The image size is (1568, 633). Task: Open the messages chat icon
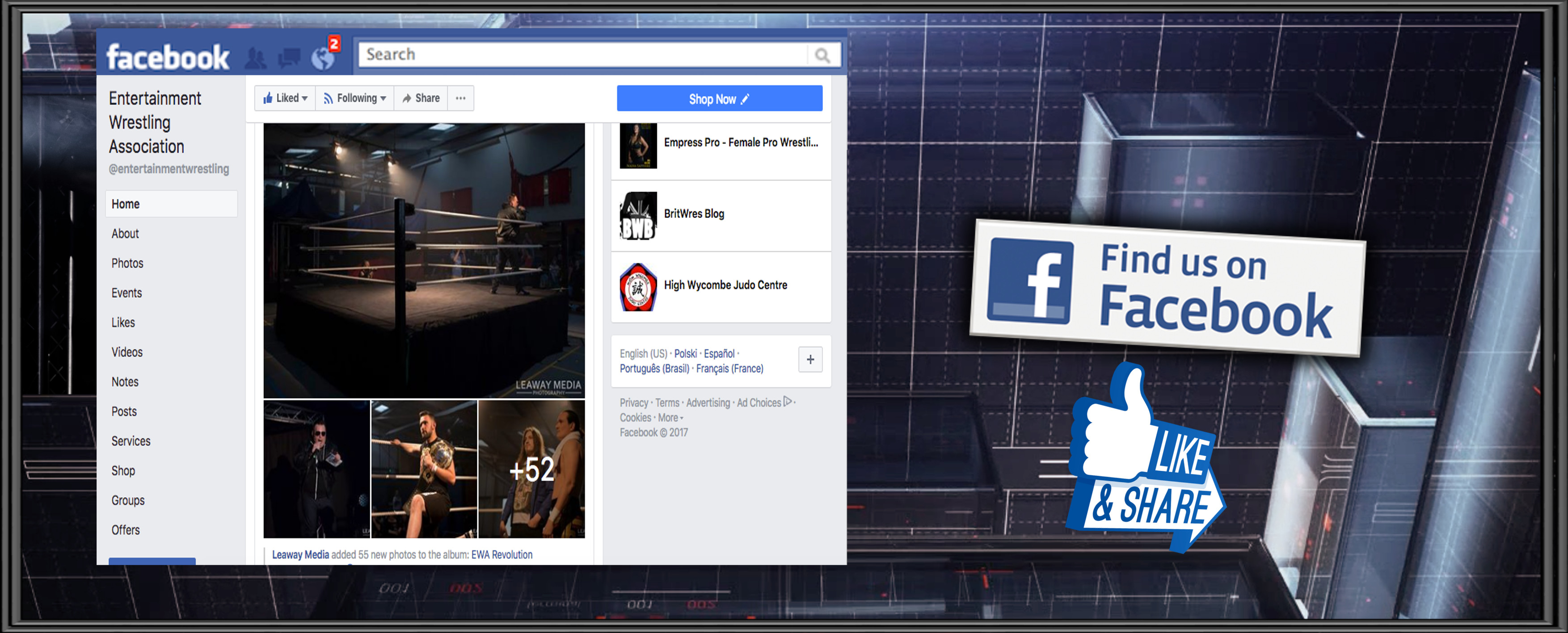289,59
